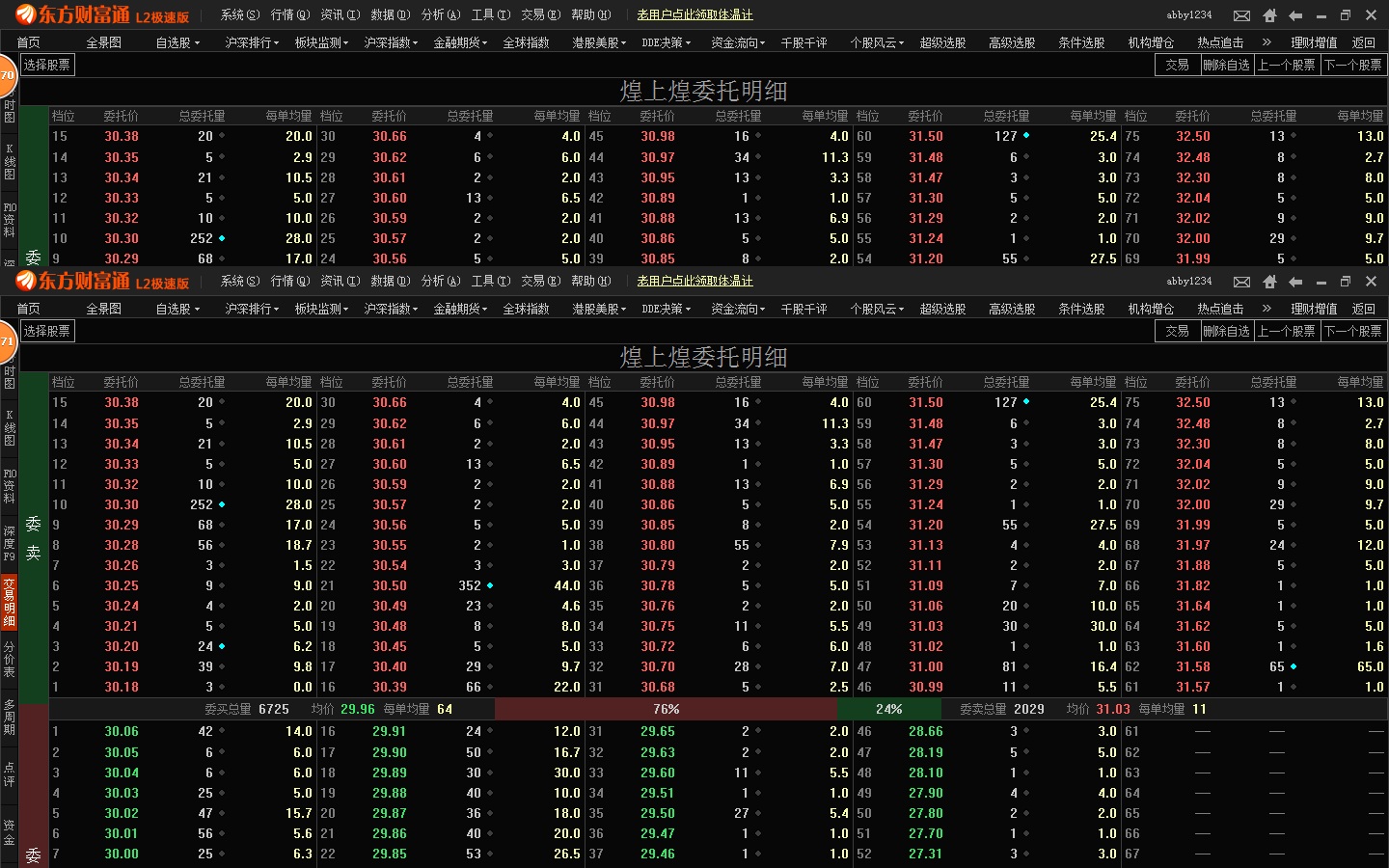
Task: Open 工具(T) menu in lower window
Action: (491, 281)
